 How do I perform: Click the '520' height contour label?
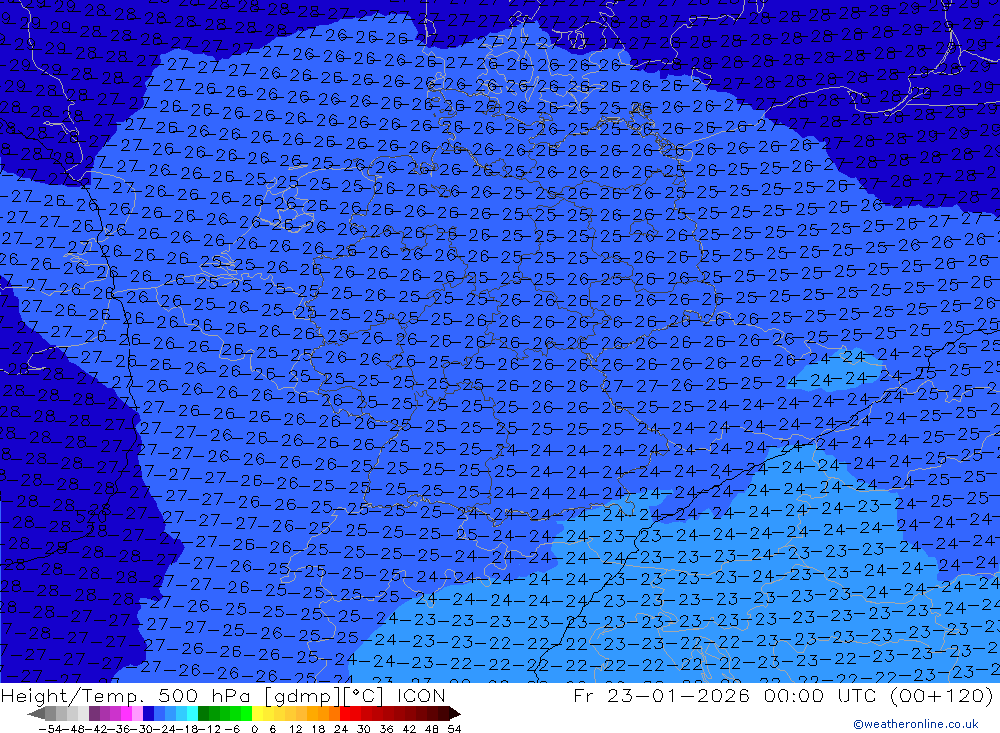tap(92, 516)
